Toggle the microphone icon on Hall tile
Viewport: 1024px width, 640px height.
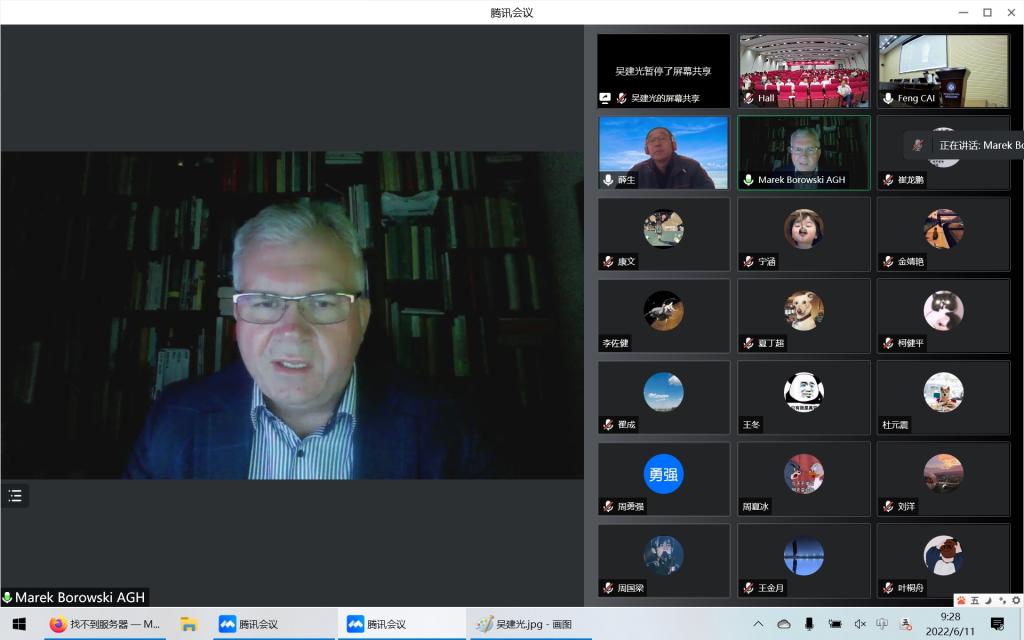pos(748,99)
